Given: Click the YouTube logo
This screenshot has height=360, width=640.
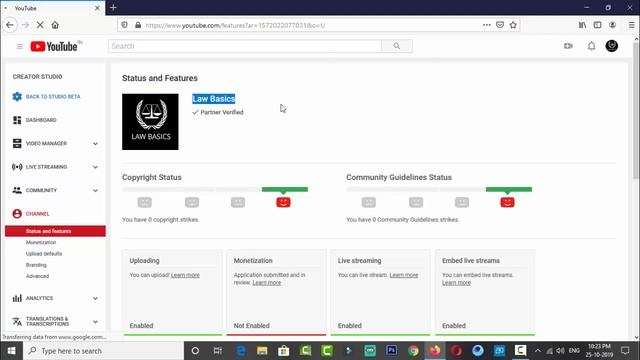Looking at the screenshot, I should (x=54, y=47).
